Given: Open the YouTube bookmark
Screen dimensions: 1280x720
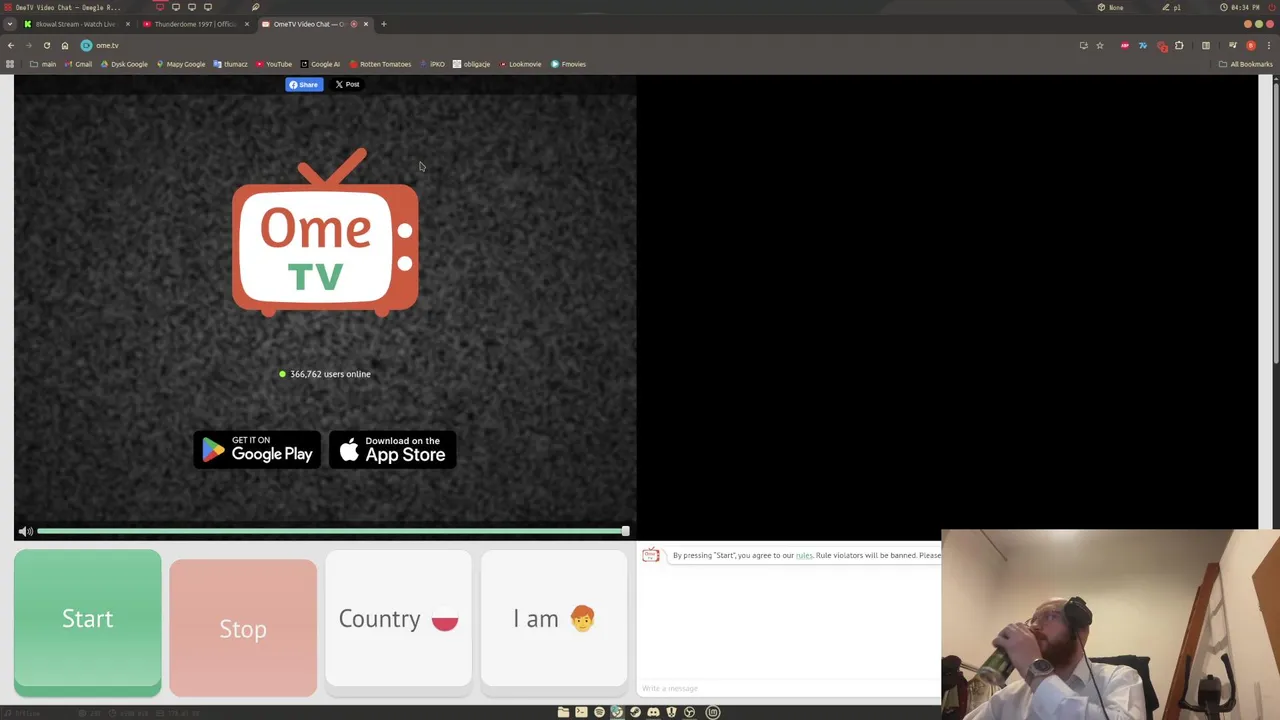Looking at the screenshot, I should (x=274, y=64).
